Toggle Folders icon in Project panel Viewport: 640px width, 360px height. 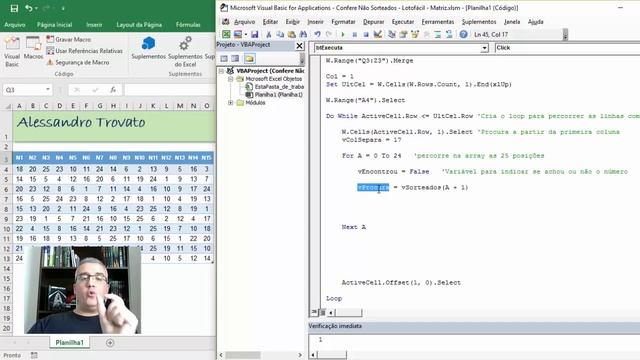coord(249,58)
